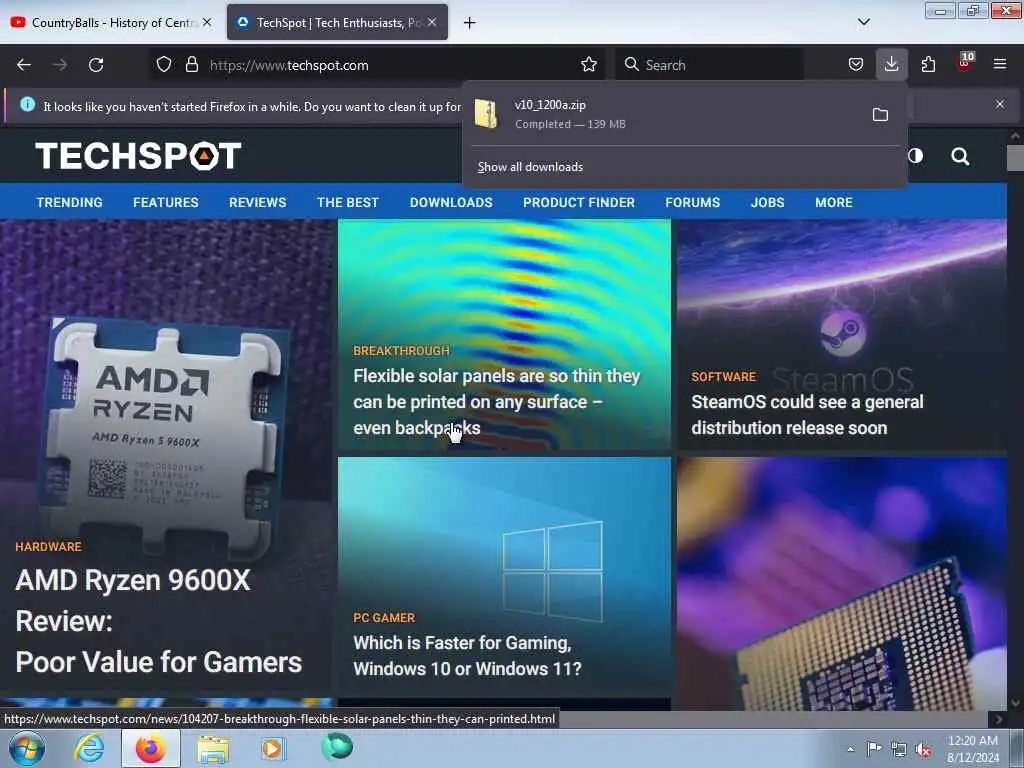Click the SOFTWARE category label

point(724,377)
